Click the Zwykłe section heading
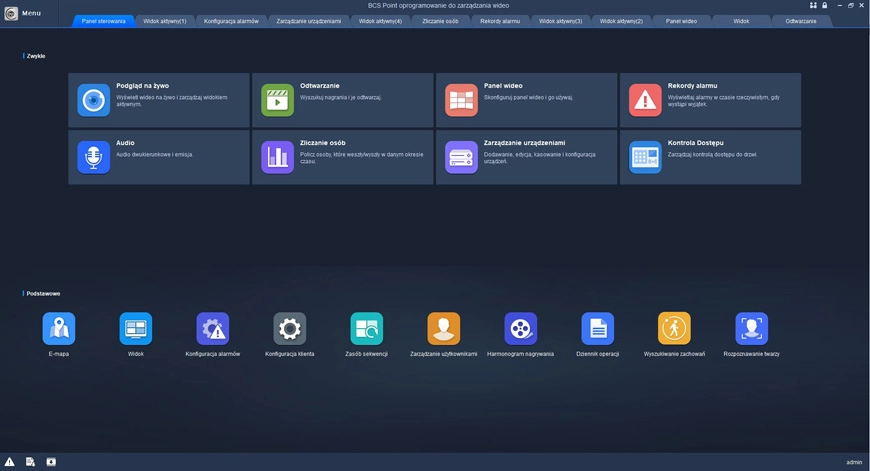 coord(36,56)
